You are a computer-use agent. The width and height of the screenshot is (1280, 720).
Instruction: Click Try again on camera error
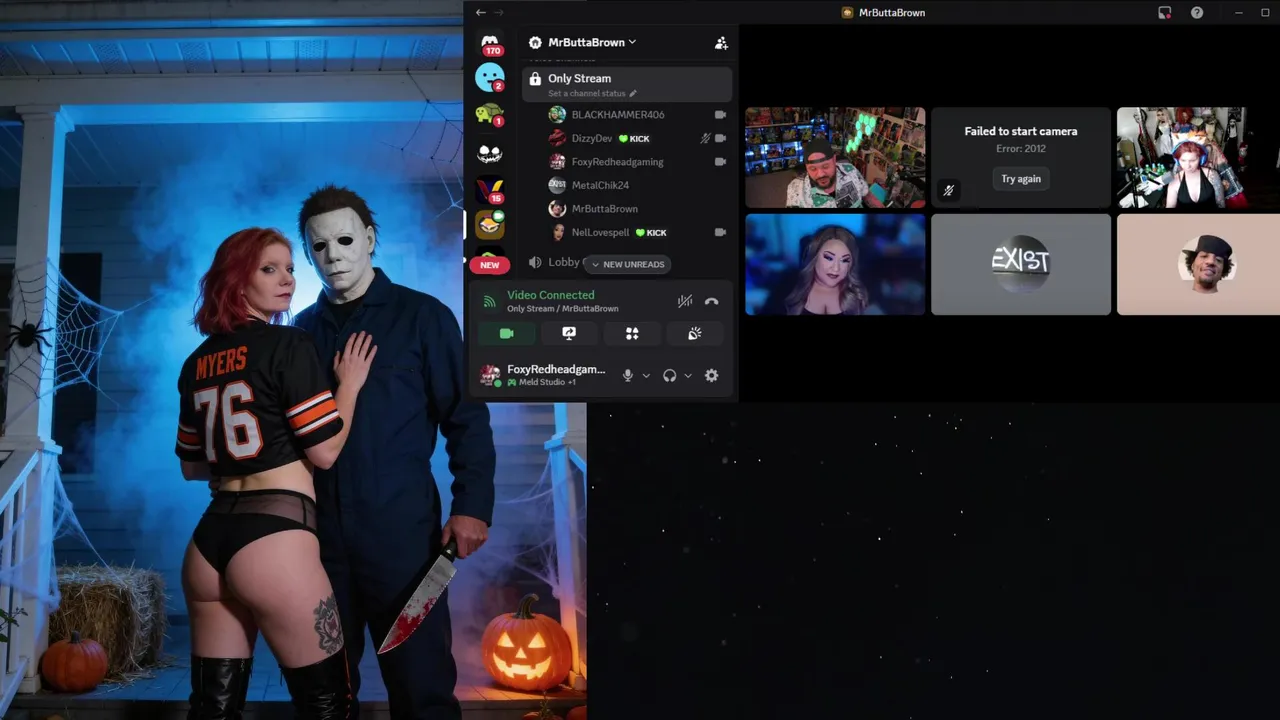point(1021,179)
